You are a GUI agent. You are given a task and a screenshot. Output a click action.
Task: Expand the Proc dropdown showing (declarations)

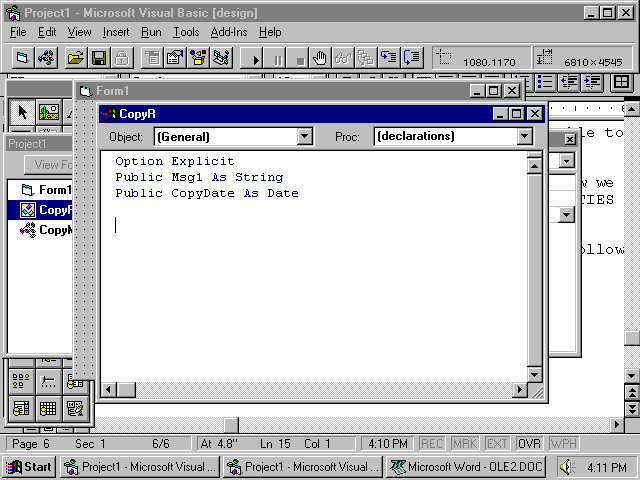[525, 137]
